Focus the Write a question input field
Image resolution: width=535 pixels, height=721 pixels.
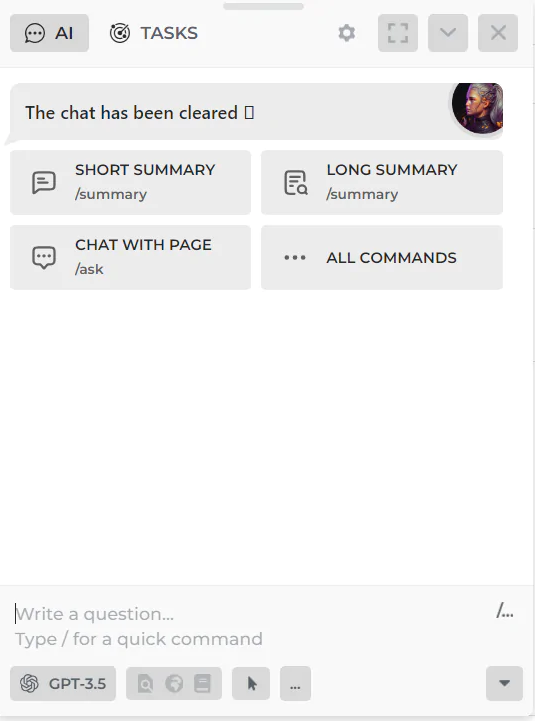pyautogui.click(x=253, y=626)
